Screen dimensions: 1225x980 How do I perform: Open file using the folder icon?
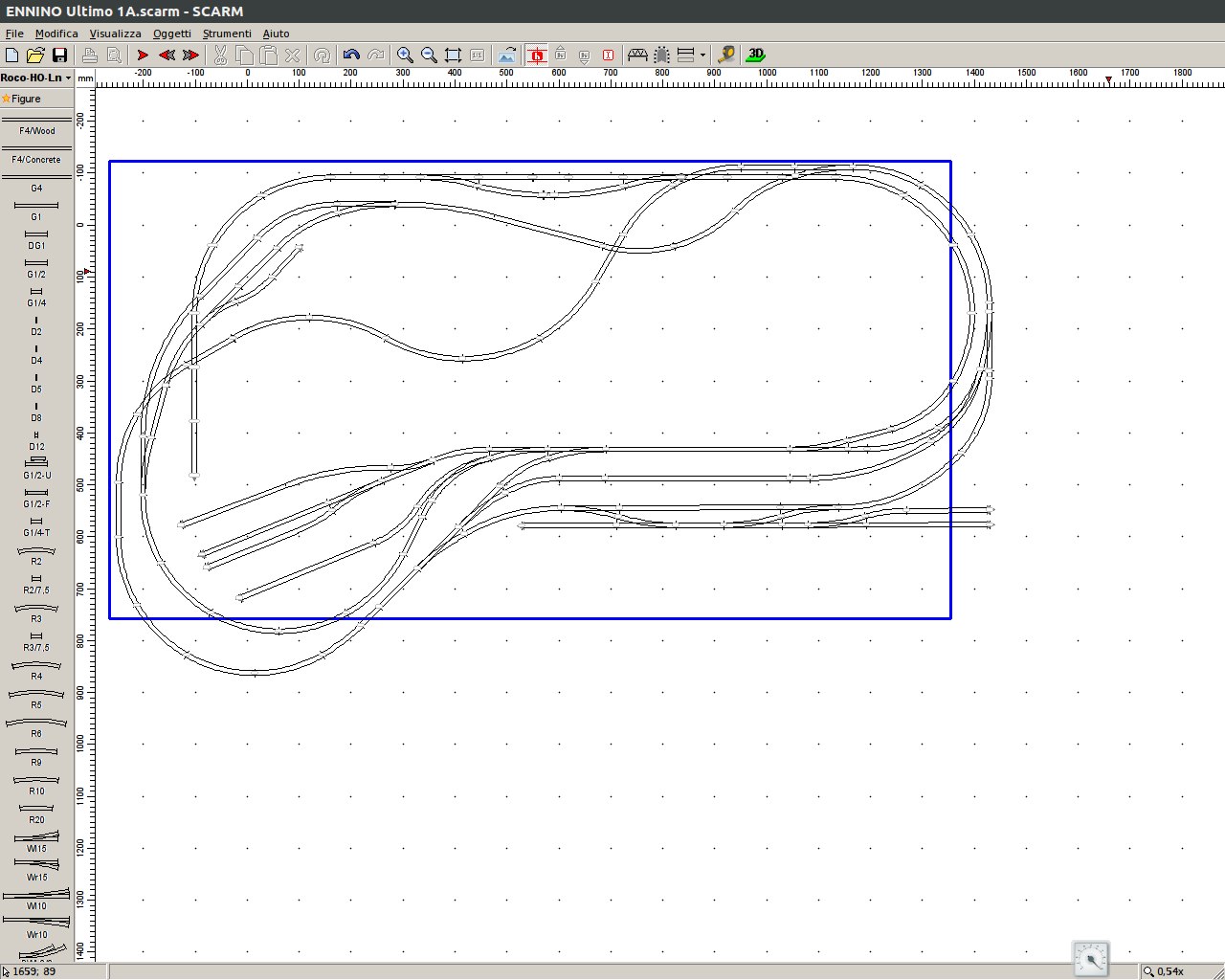click(35, 56)
